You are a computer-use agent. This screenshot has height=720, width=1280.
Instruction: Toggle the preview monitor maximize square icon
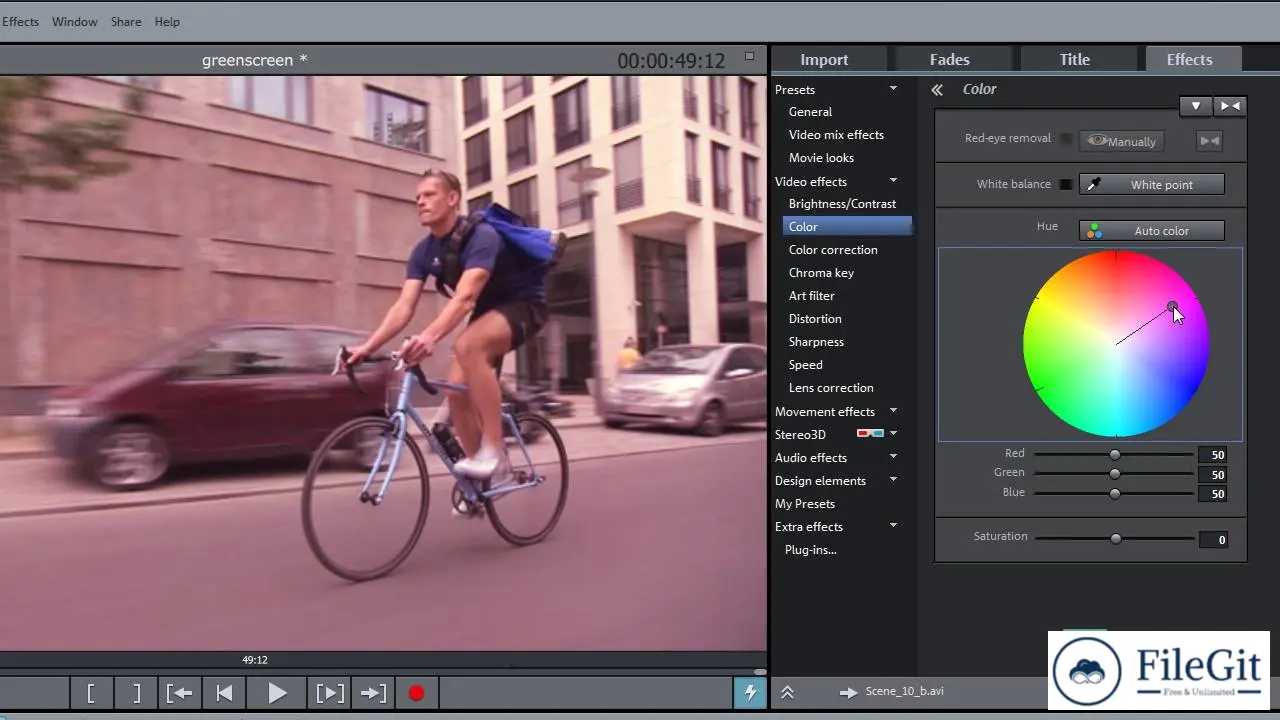(x=750, y=56)
